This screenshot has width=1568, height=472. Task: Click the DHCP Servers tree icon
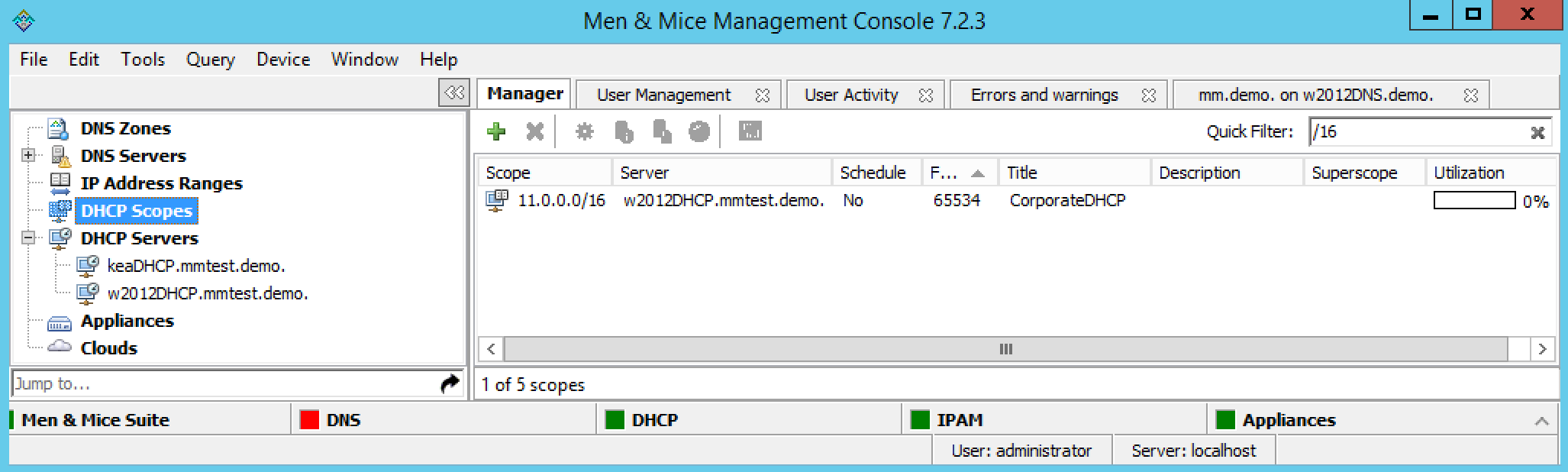pos(60,238)
